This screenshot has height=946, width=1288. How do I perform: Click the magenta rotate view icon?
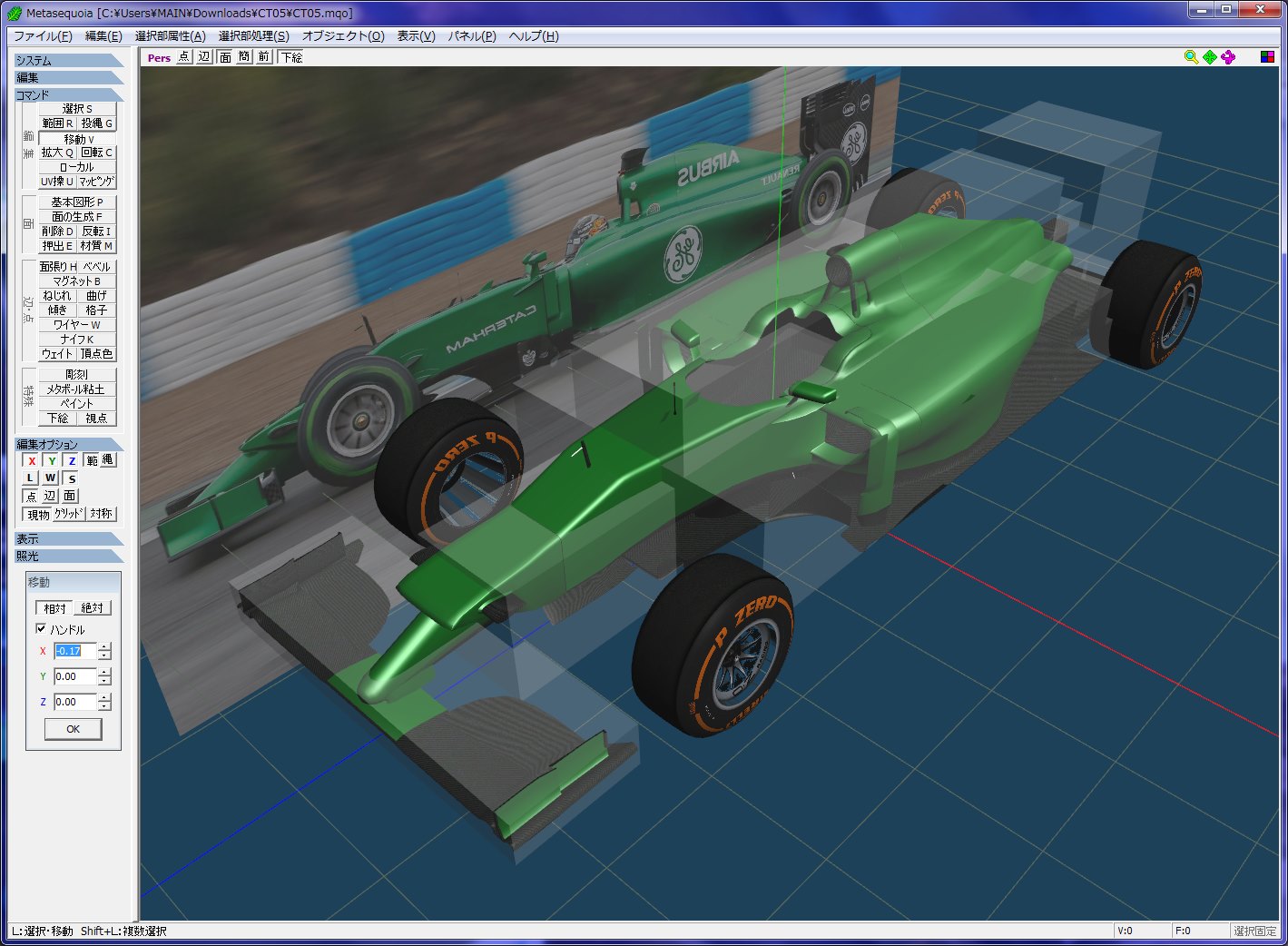(x=1228, y=56)
